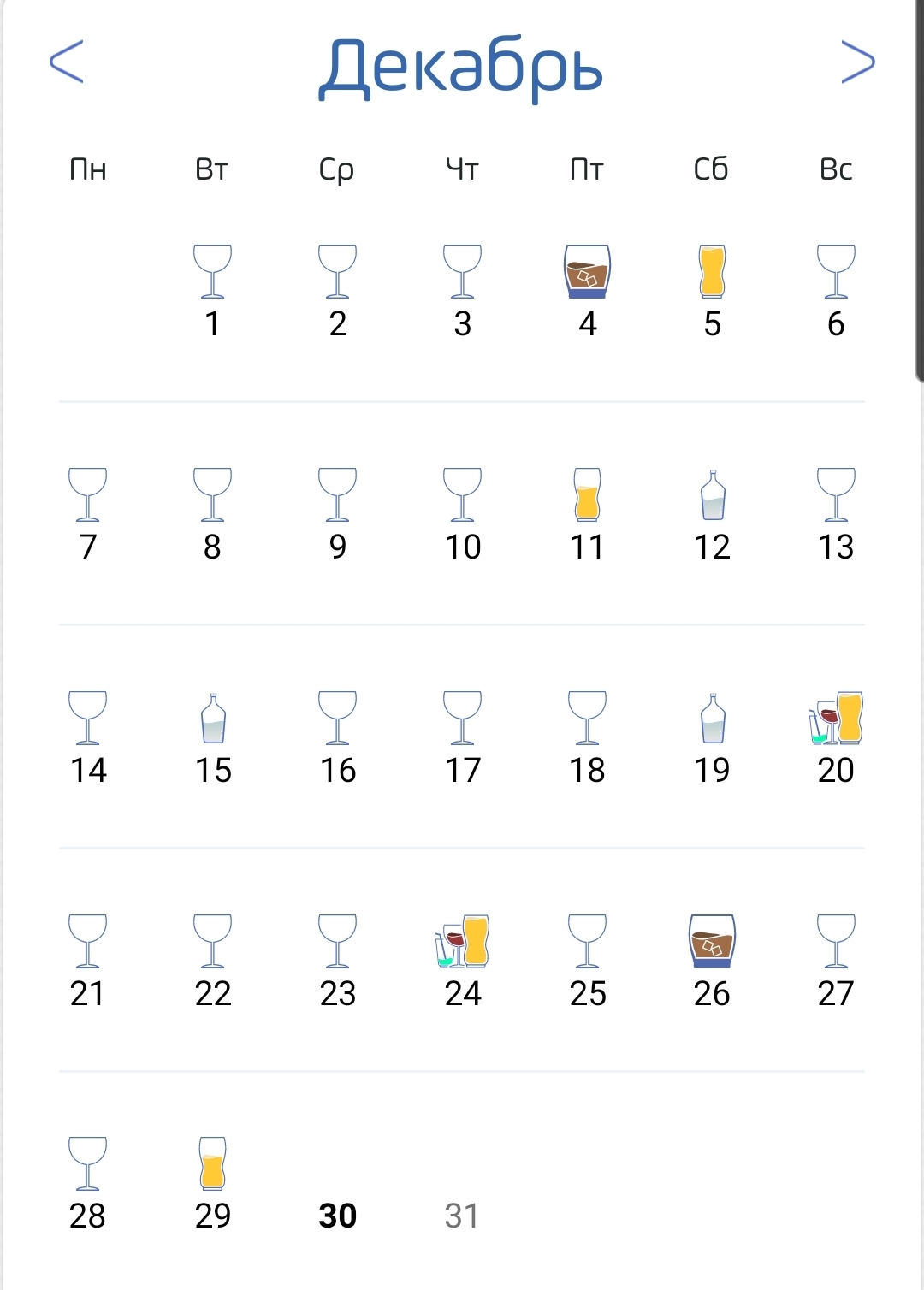
Task: Tap beer glass icon on December 29
Action: pyautogui.click(x=213, y=1163)
